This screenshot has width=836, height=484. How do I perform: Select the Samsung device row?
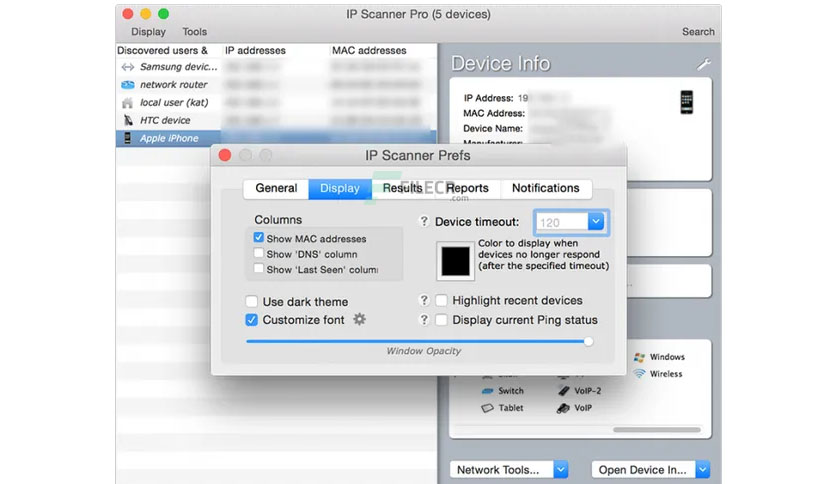coord(276,67)
